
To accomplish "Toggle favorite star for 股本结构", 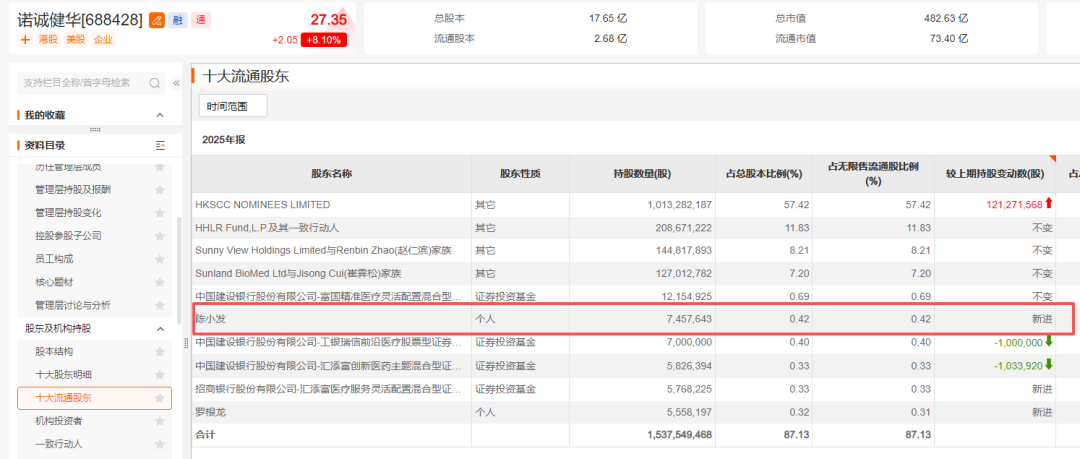I will 160,352.
